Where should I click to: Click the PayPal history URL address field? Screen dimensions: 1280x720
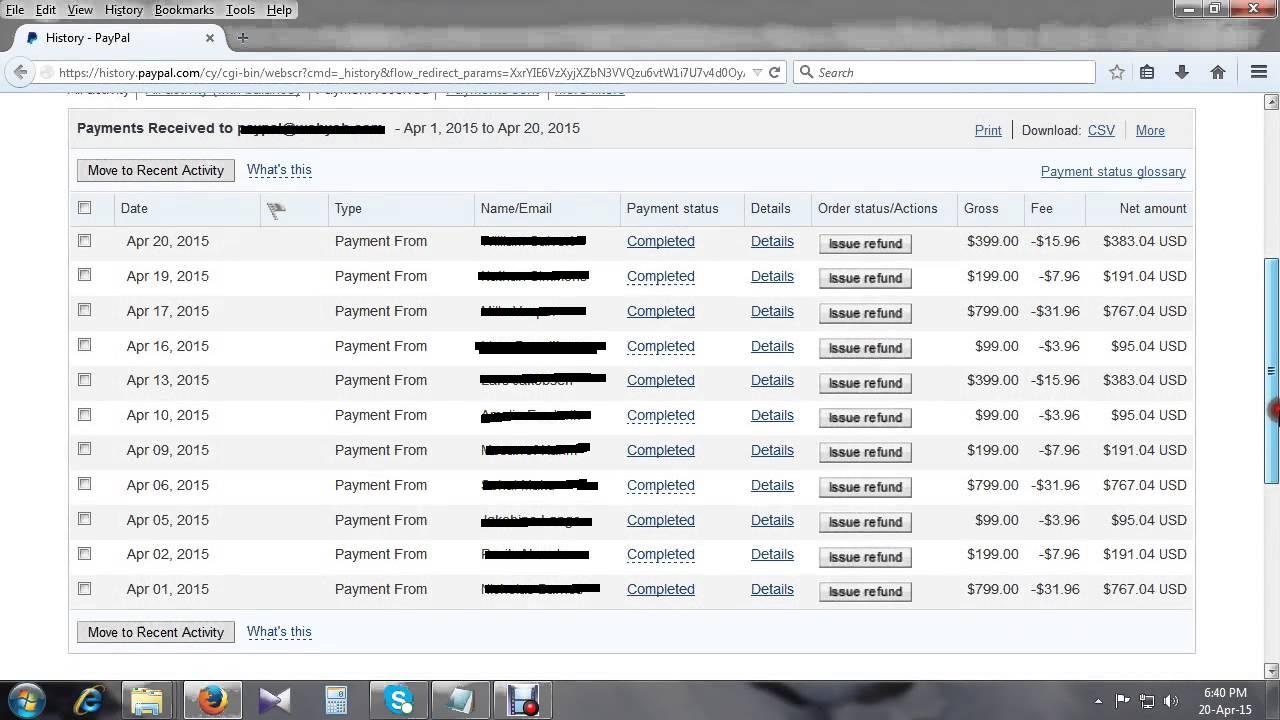pyautogui.click(x=402, y=72)
